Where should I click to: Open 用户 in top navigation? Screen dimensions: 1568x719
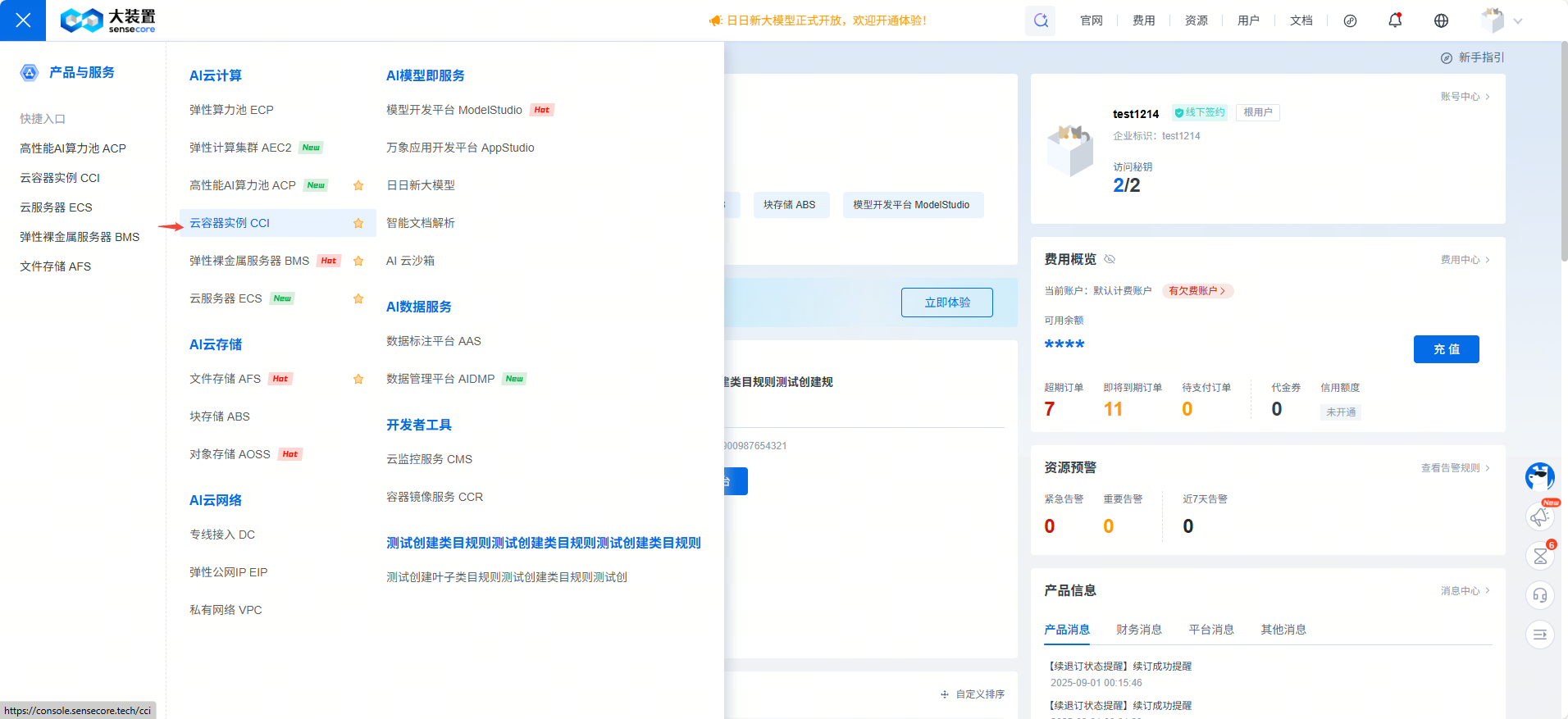1249,20
